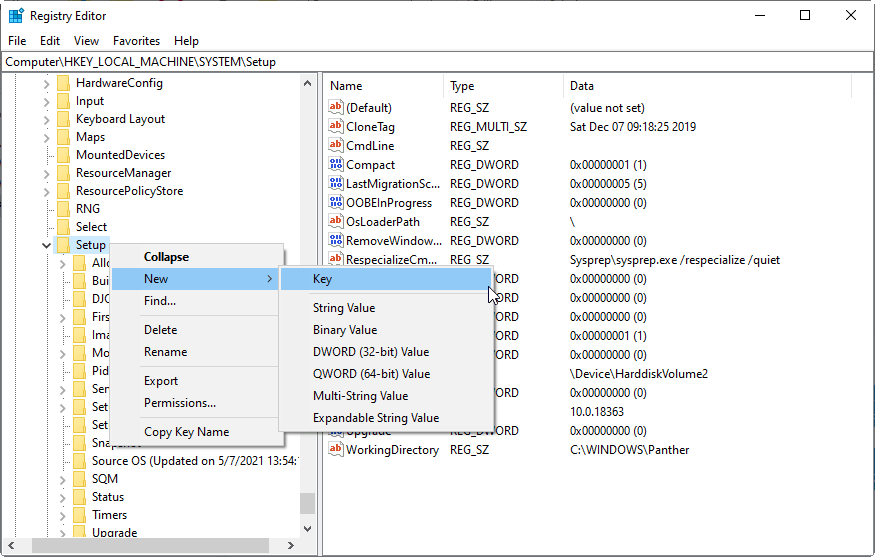Click the SQM folder icon
The image size is (875, 557).
(80, 479)
